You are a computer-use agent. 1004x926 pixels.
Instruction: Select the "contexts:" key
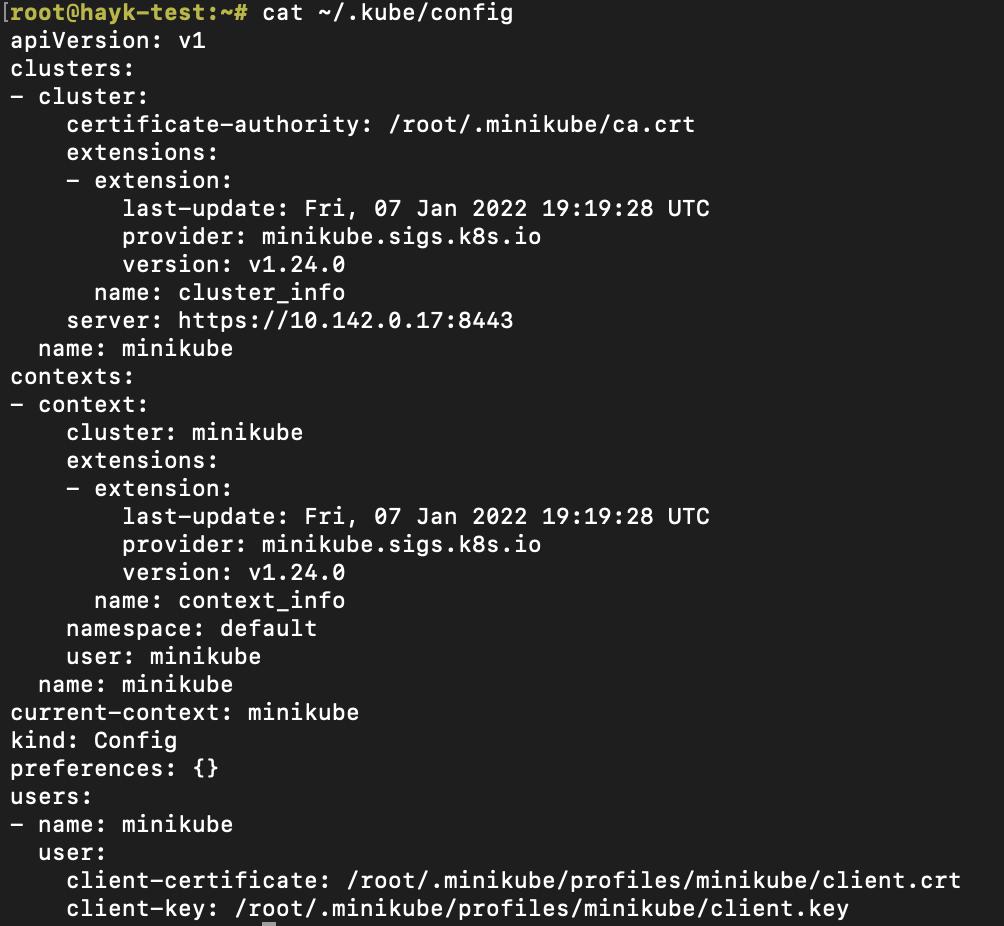(x=72, y=377)
